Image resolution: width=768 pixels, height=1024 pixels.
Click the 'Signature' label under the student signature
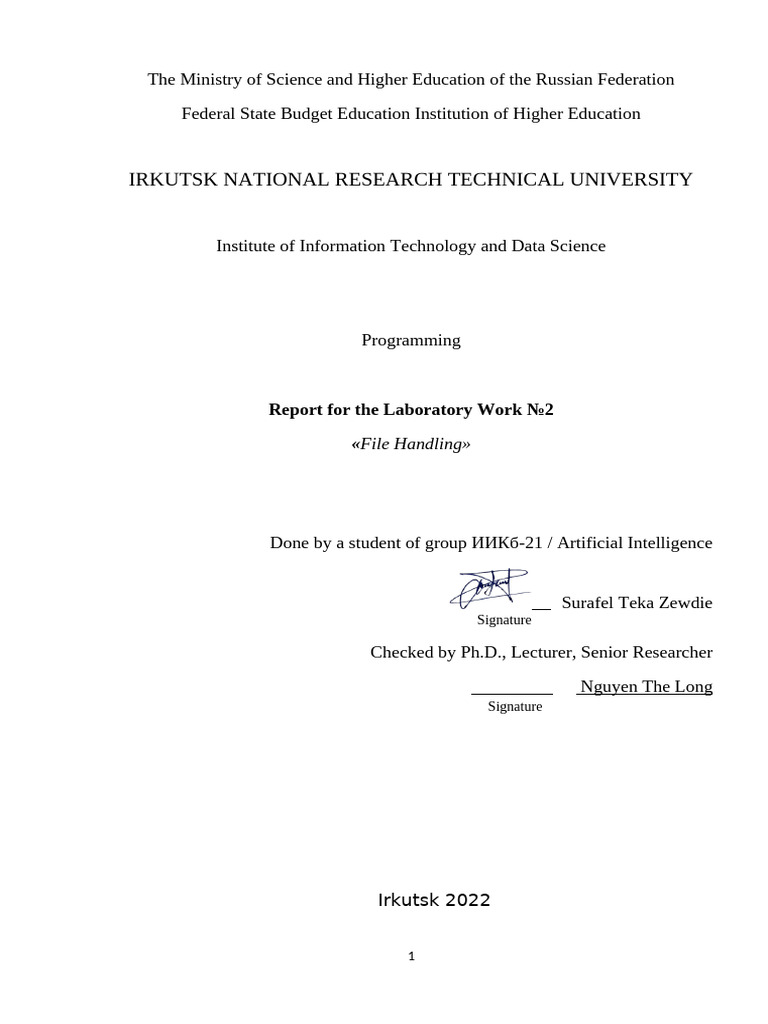pyautogui.click(x=504, y=620)
